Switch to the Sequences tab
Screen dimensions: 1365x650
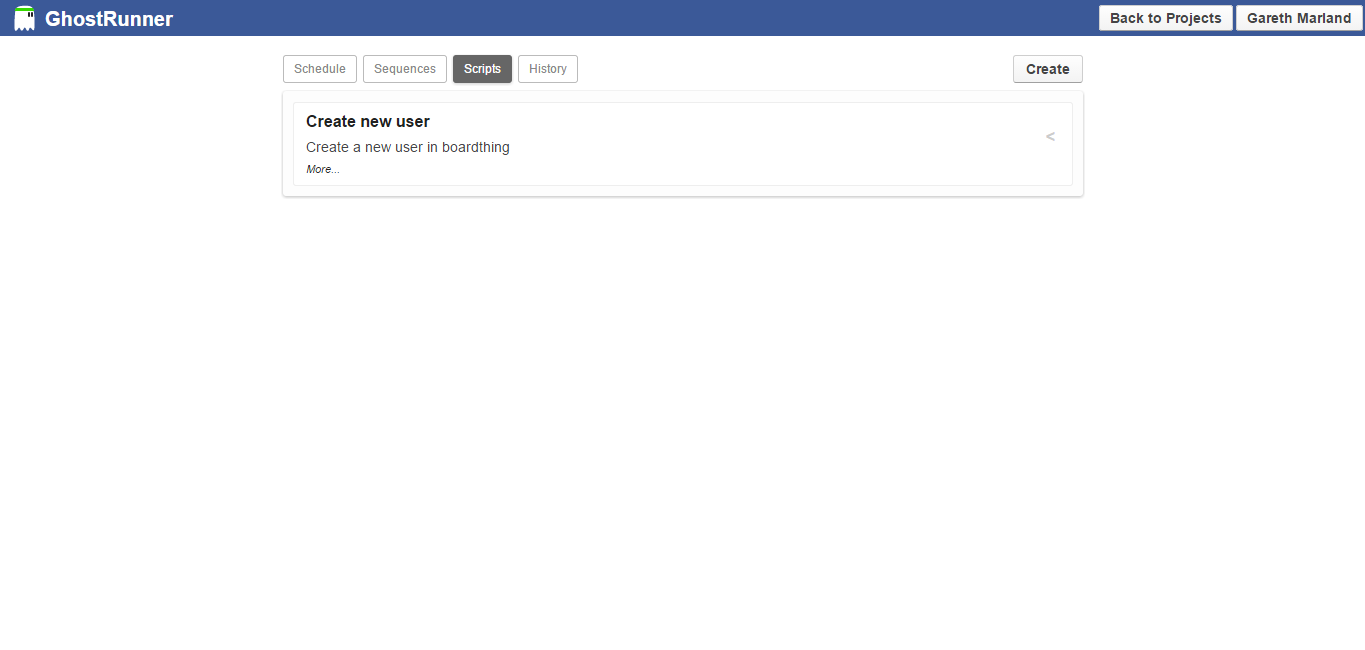(404, 68)
